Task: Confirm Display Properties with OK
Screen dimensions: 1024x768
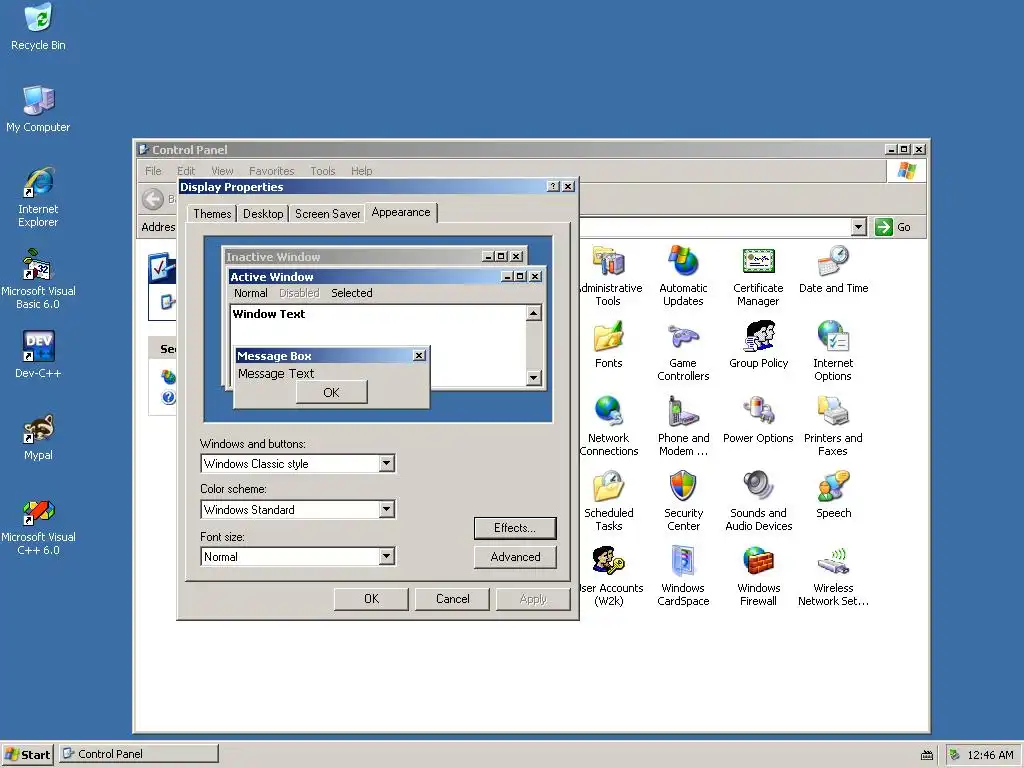Action: tap(372, 599)
